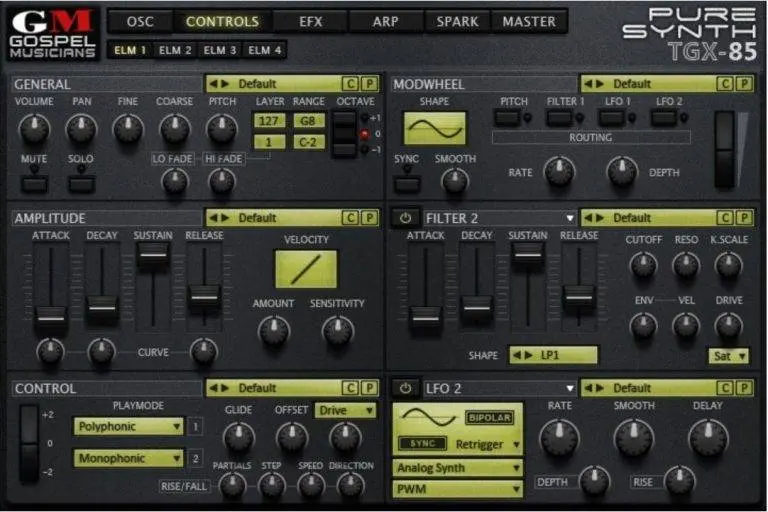Image resolution: width=768 pixels, height=512 pixels.
Task: Switch to the MASTER tab
Action: pos(529,22)
